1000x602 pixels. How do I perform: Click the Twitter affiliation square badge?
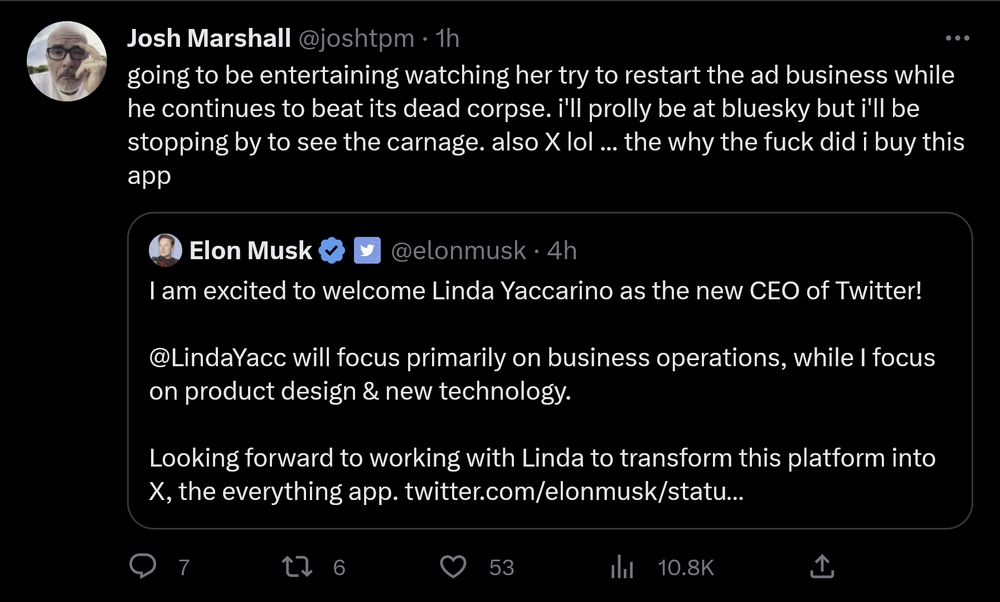click(x=367, y=250)
